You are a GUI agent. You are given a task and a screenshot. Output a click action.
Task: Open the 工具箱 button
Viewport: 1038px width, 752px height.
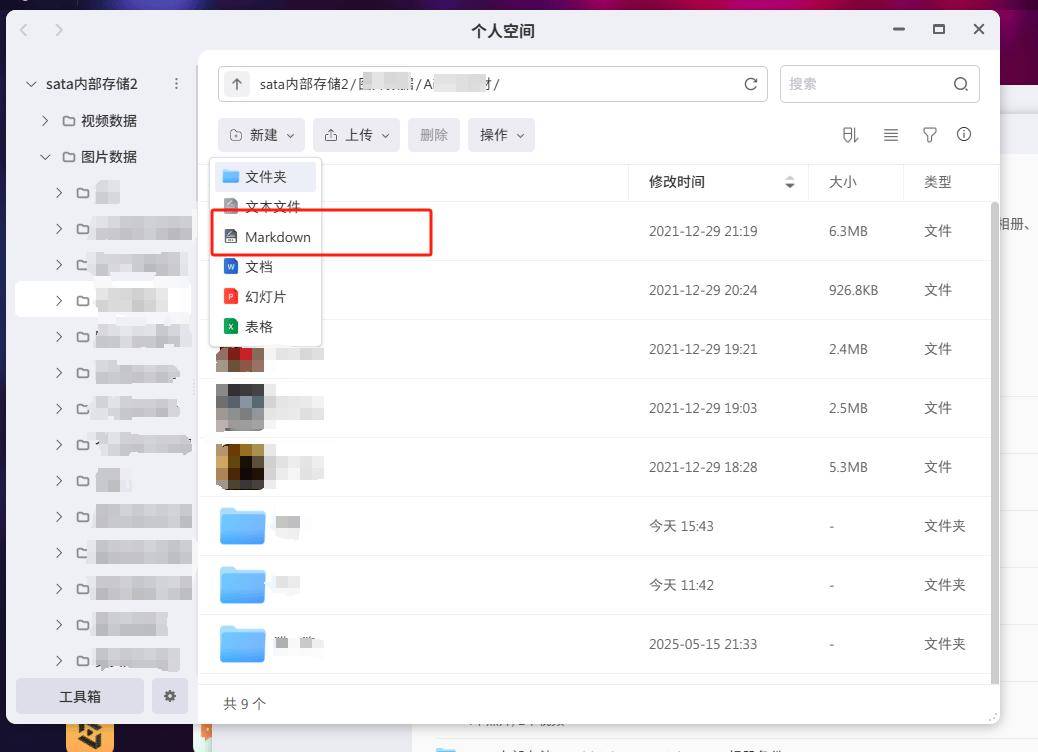(x=79, y=696)
